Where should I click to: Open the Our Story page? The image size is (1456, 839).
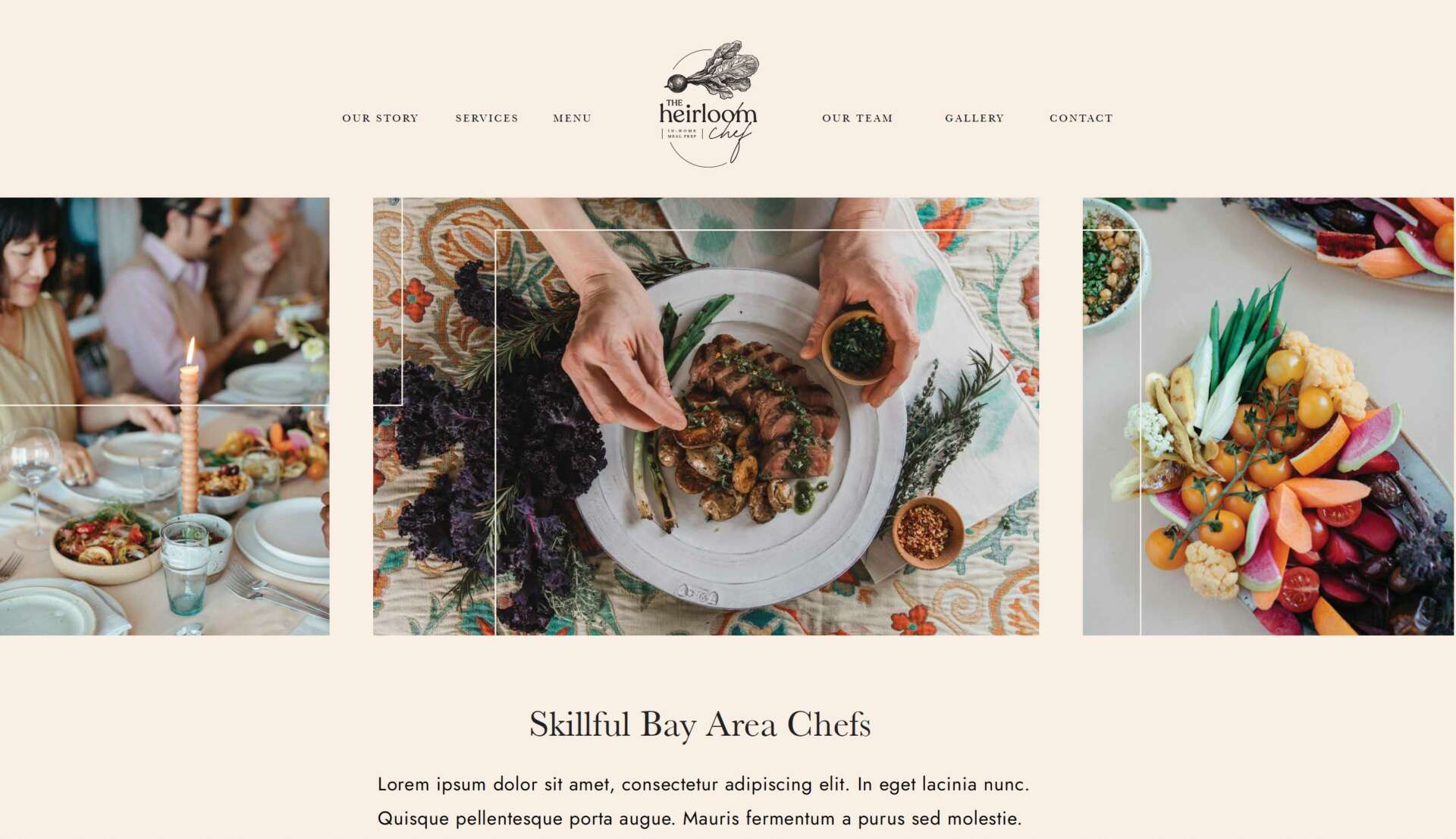click(380, 118)
